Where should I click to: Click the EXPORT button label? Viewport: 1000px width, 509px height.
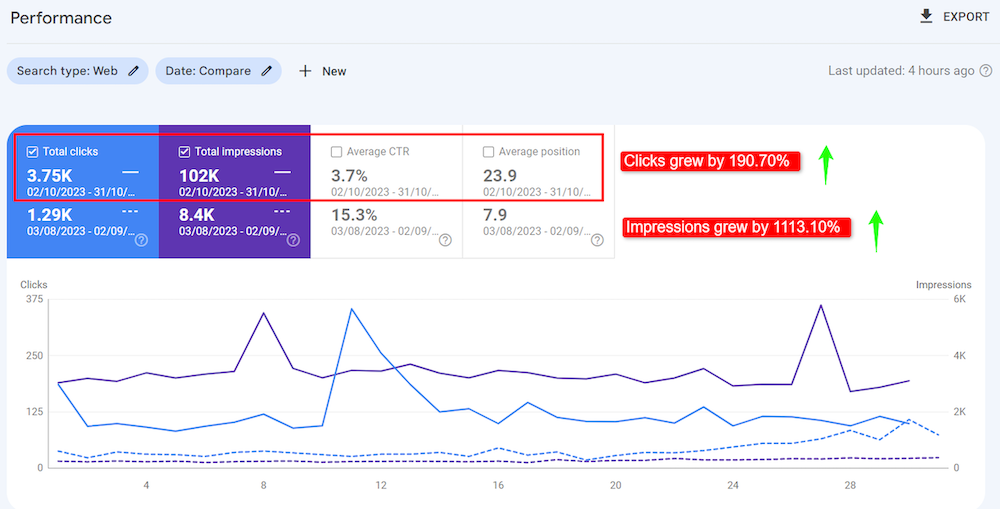click(x=966, y=17)
